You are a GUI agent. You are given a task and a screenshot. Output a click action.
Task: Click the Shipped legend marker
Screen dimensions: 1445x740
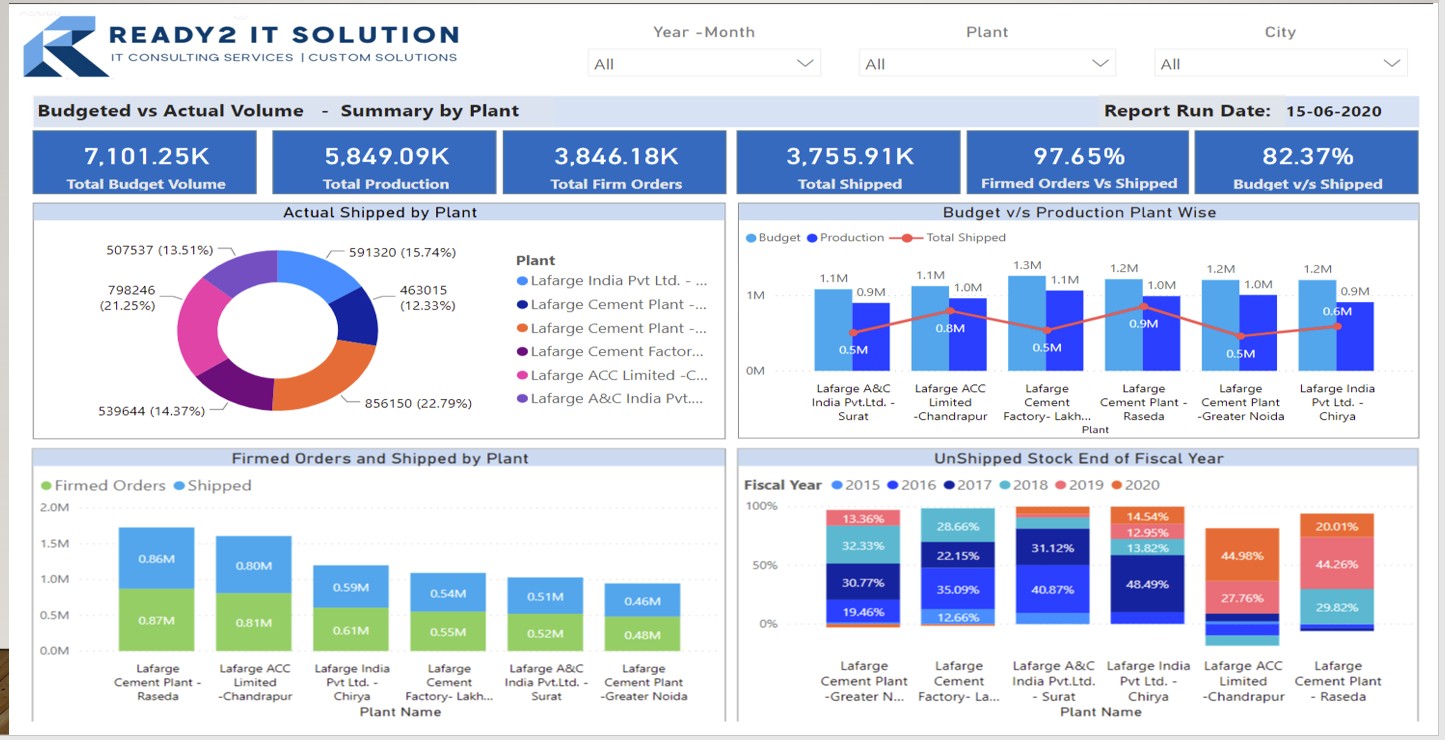click(179, 486)
